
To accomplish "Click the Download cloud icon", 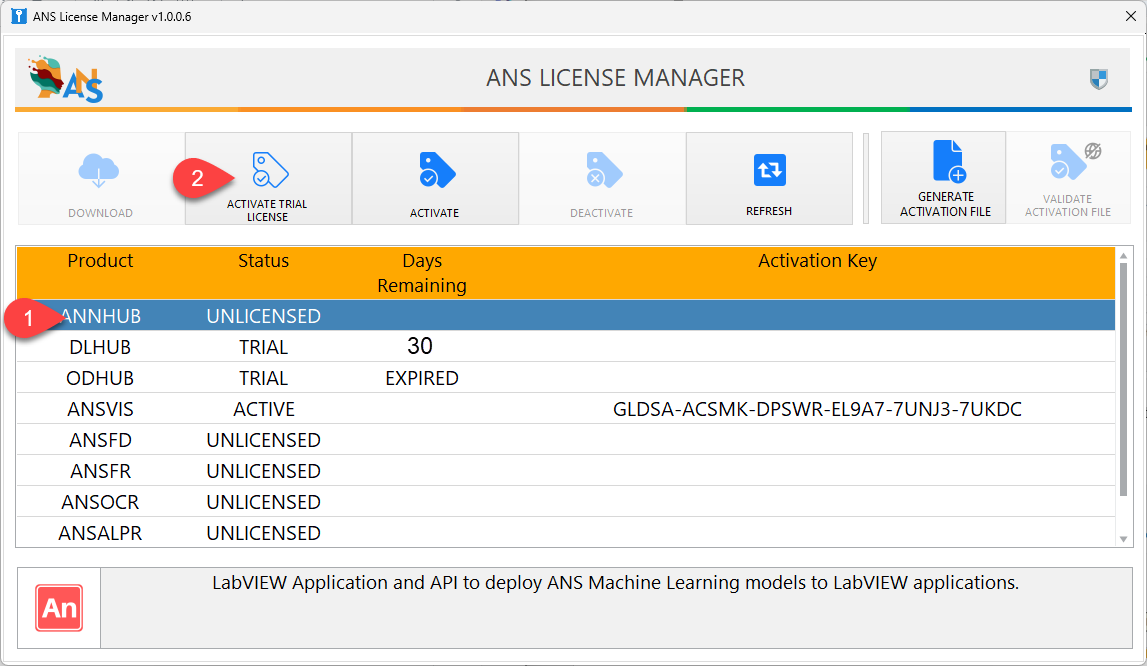I will pos(100,171).
